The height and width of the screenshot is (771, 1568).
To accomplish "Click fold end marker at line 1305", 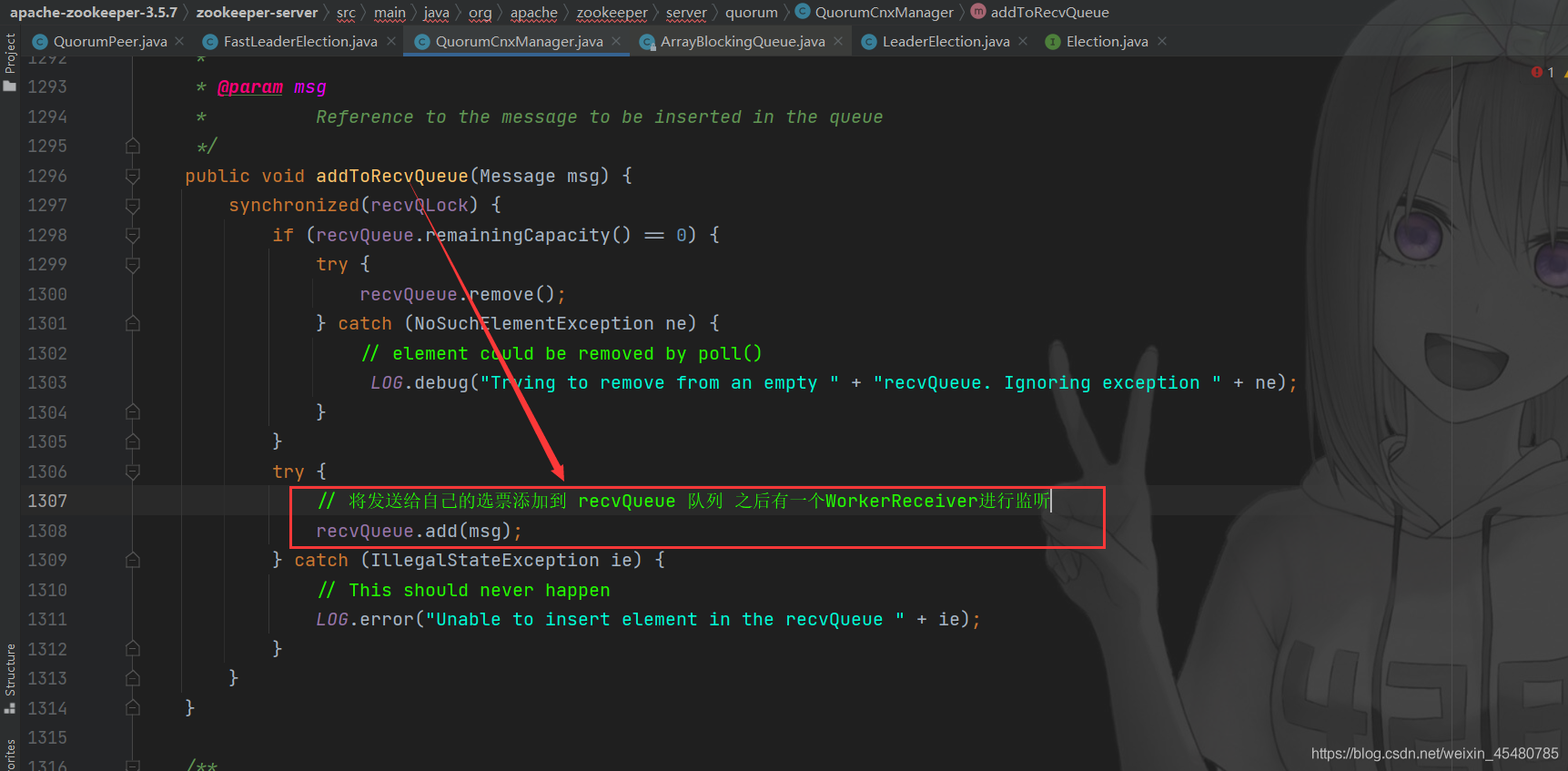I will [133, 441].
